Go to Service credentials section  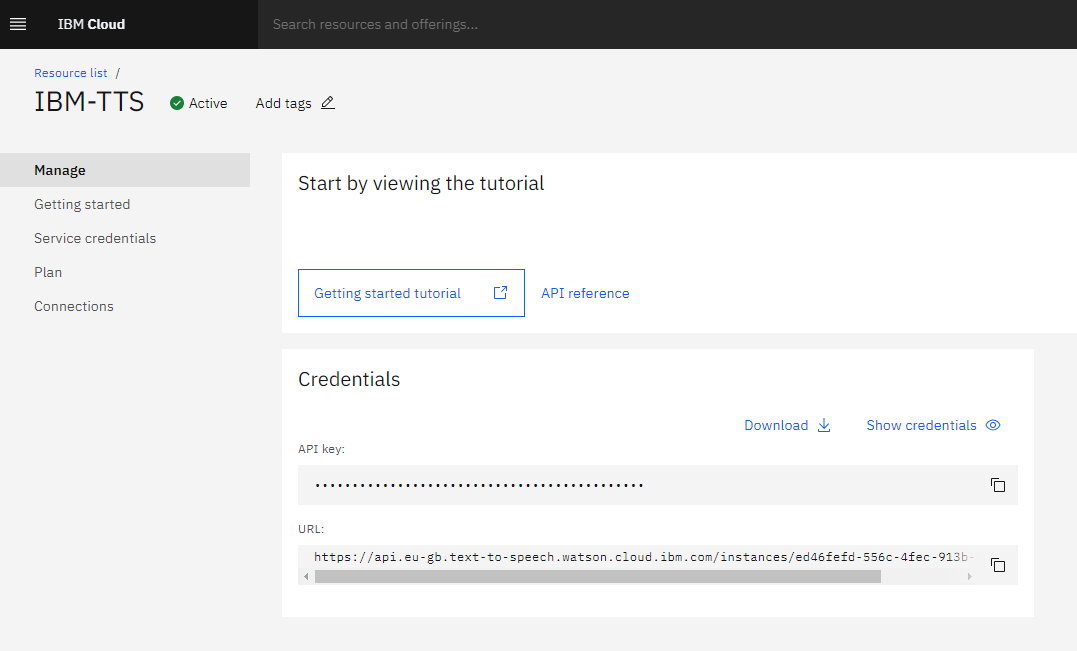pyautogui.click(x=95, y=238)
